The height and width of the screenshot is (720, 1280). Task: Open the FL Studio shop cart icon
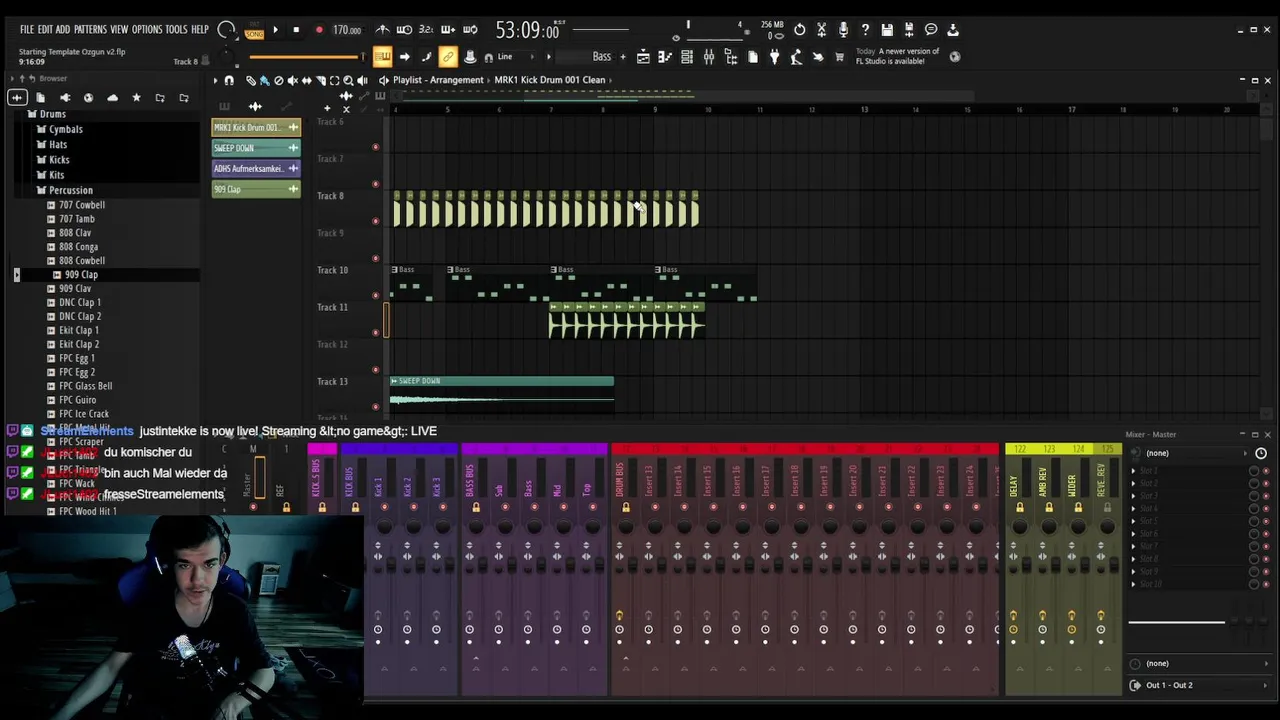pos(840,57)
